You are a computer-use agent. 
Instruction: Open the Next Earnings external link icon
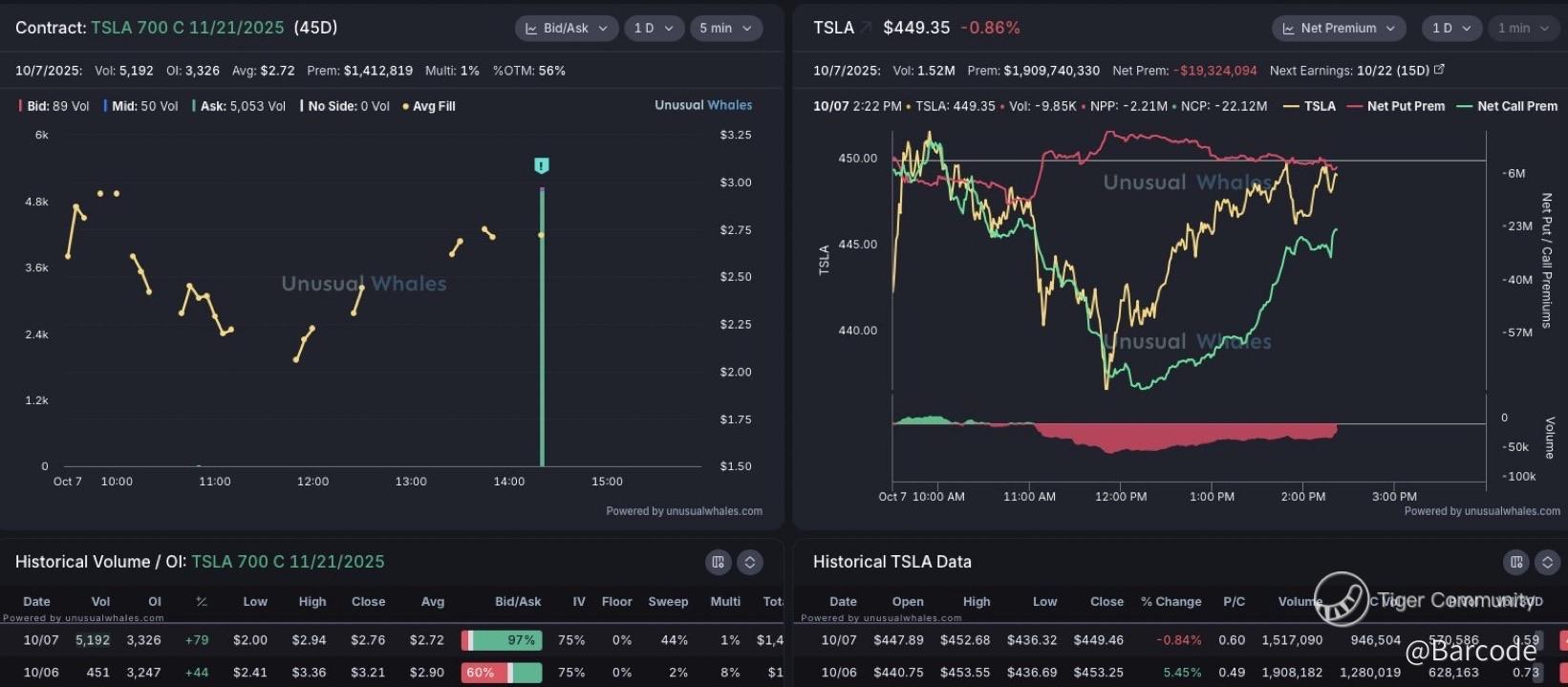[x=1440, y=70]
